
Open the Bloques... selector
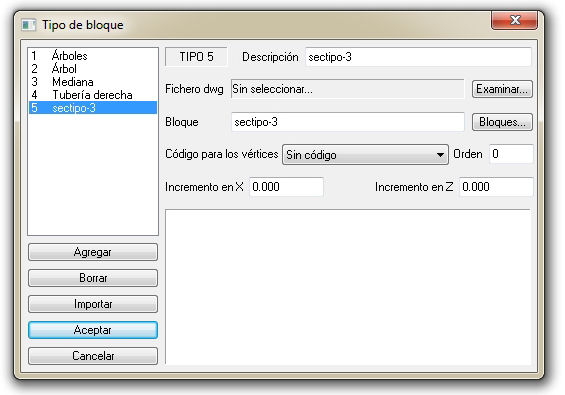pos(502,122)
